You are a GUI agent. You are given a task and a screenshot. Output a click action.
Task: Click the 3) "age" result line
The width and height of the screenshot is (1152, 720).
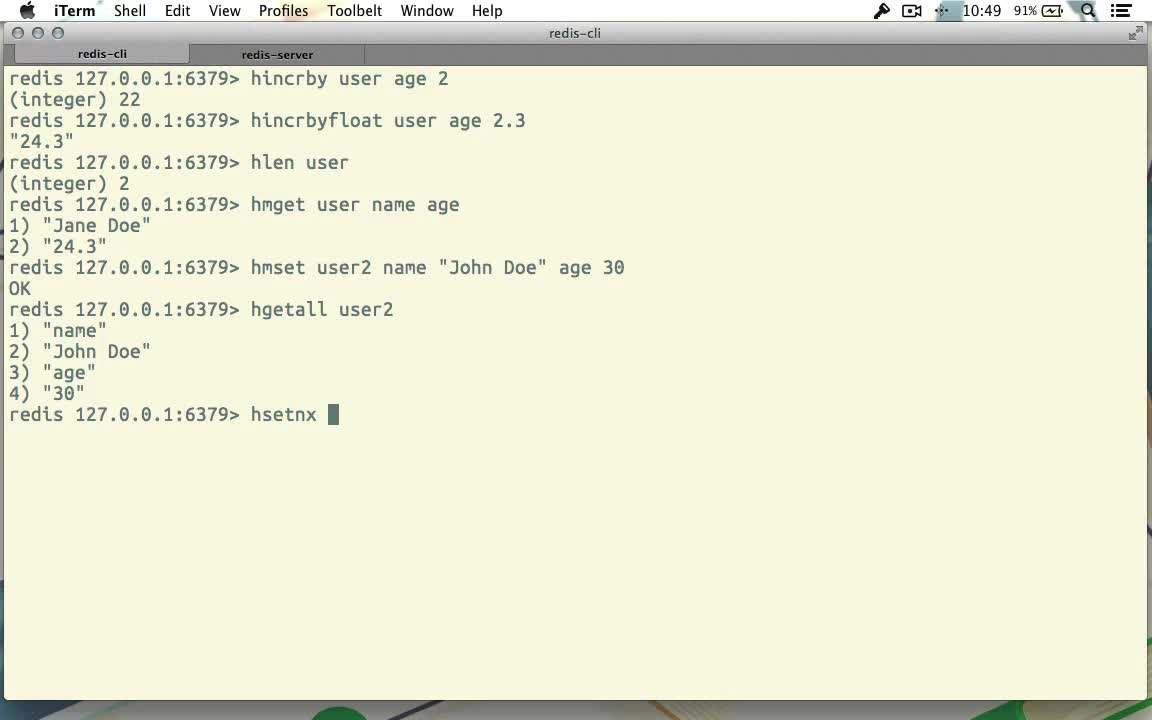(x=52, y=372)
